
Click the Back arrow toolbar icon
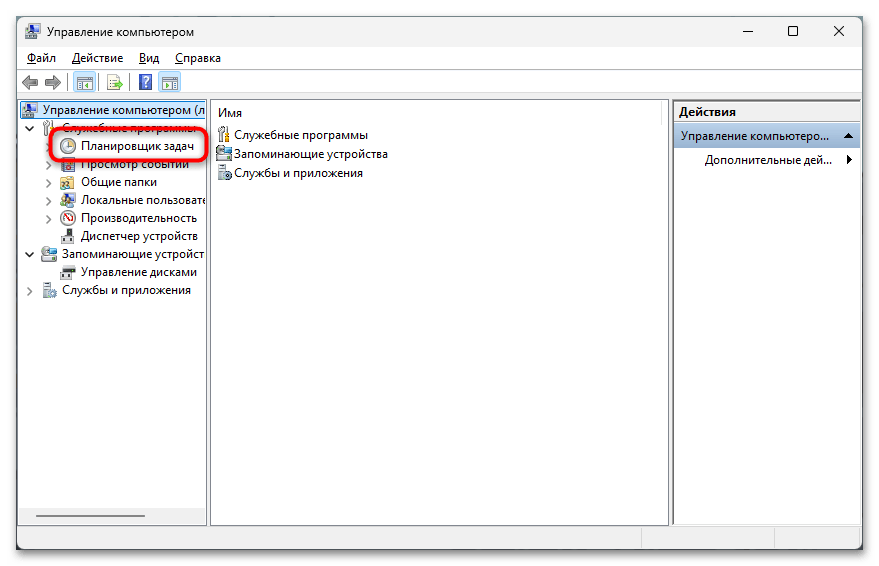click(30, 83)
